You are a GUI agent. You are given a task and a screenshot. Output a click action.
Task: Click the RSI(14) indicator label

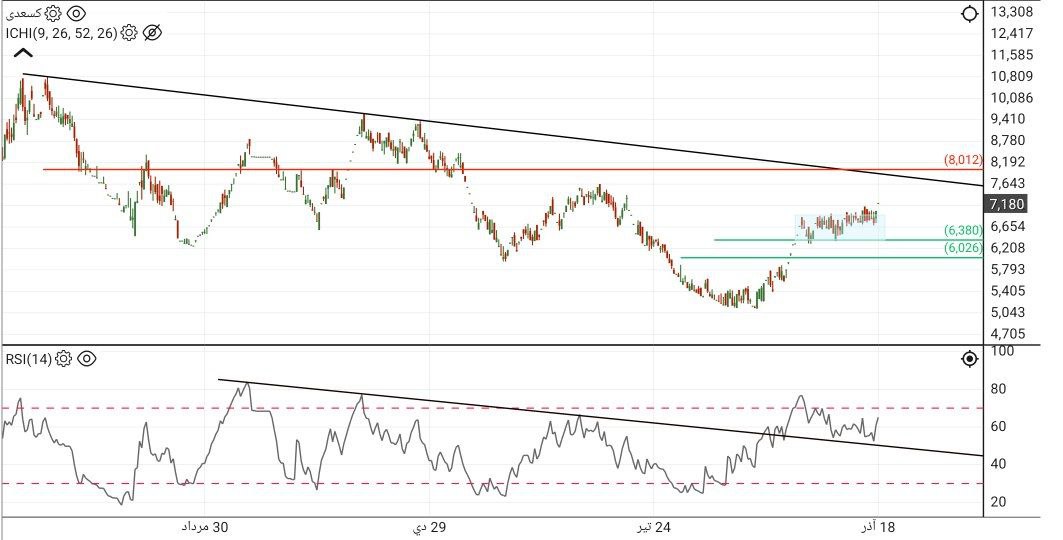pyautogui.click(x=28, y=359)
